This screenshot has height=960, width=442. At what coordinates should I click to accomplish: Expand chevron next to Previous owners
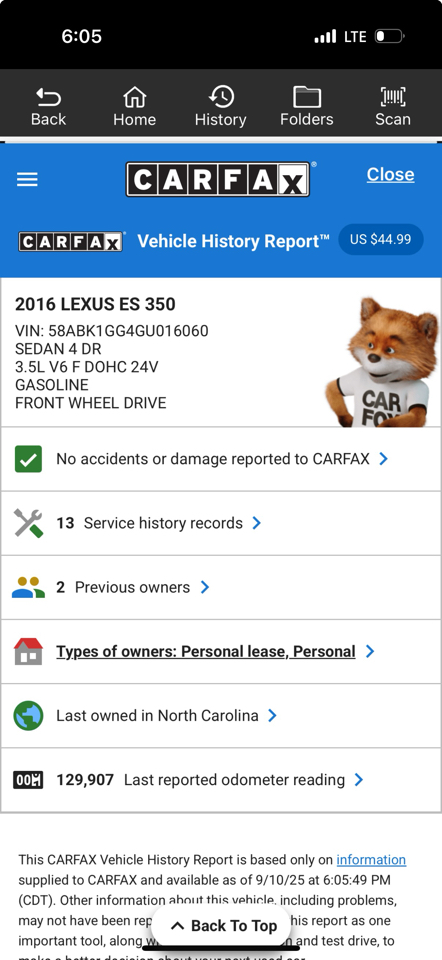click(x=204, y=587)
